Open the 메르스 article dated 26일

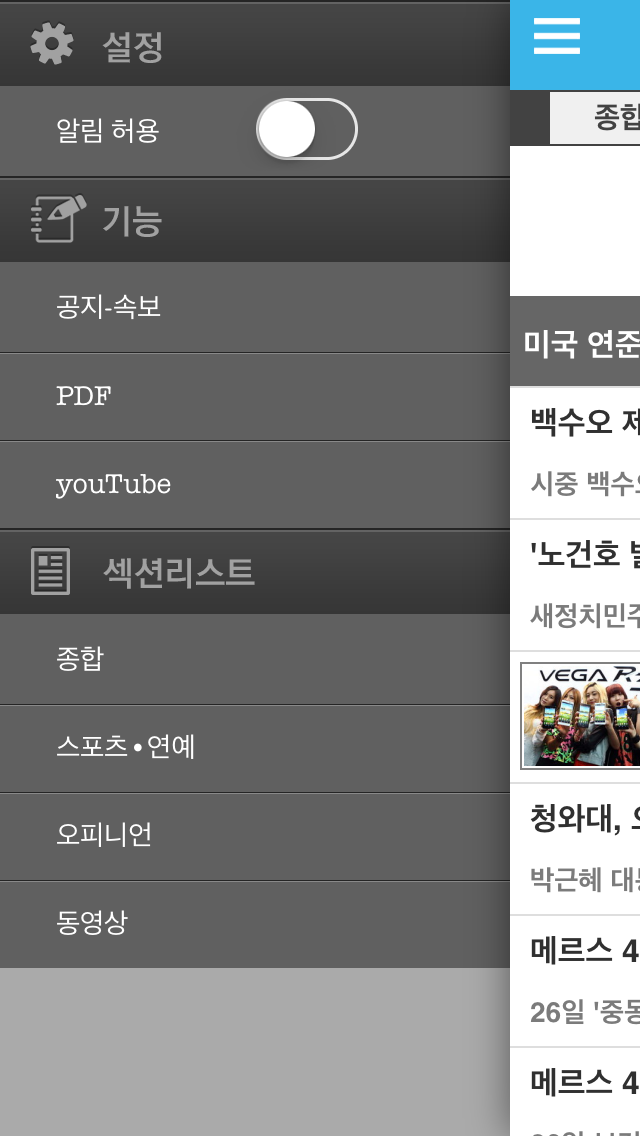click(x=575, y=980)
